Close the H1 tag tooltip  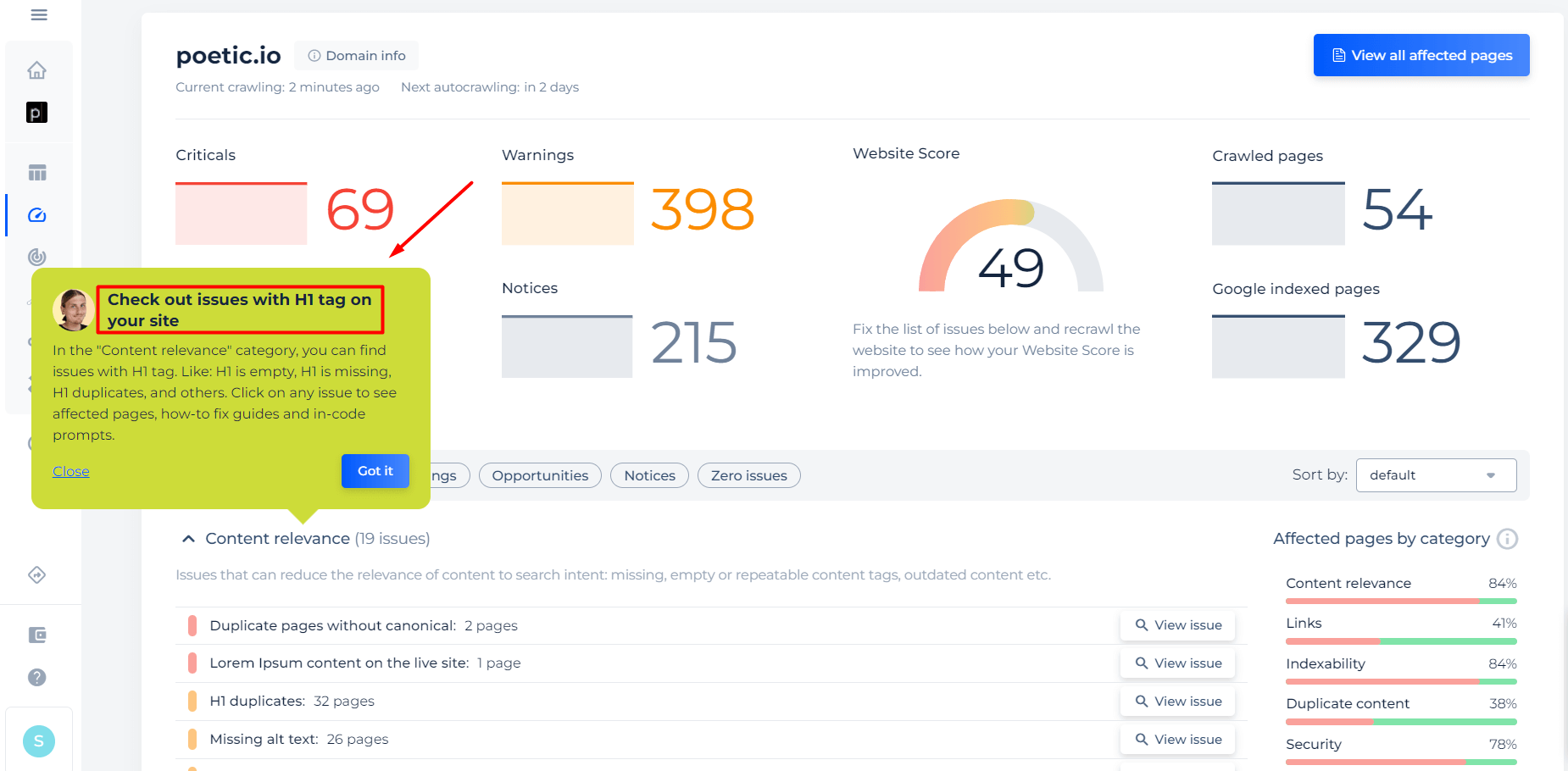pyautogui.click(x=71, y=471)
